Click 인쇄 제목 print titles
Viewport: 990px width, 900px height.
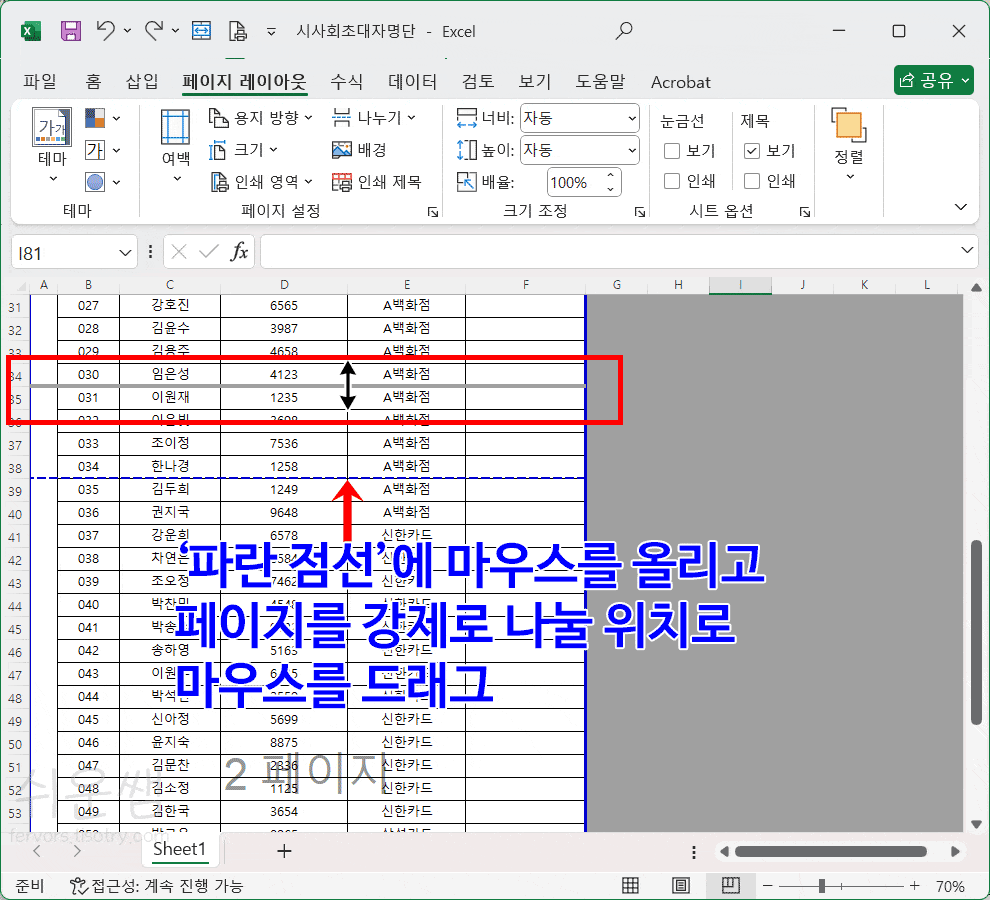(376, 182)
